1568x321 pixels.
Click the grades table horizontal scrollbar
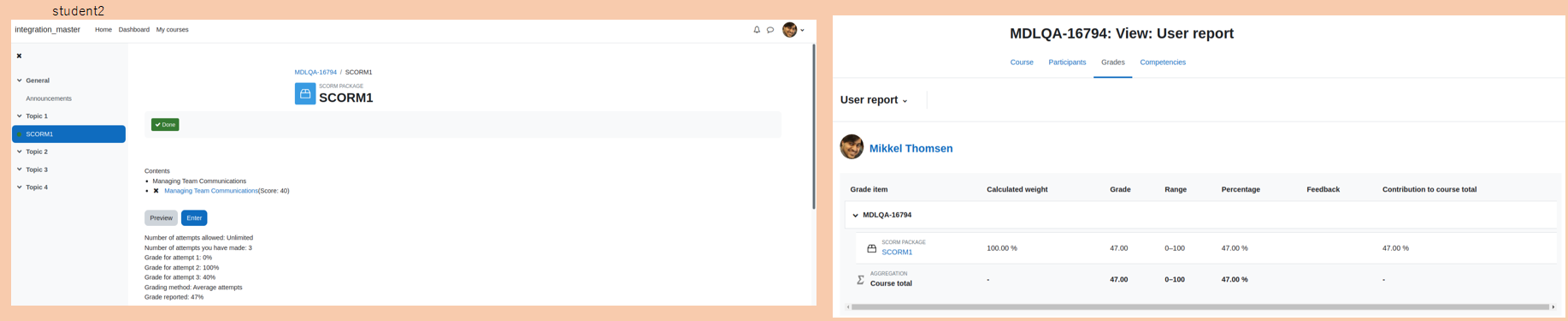click(1200, 306)
